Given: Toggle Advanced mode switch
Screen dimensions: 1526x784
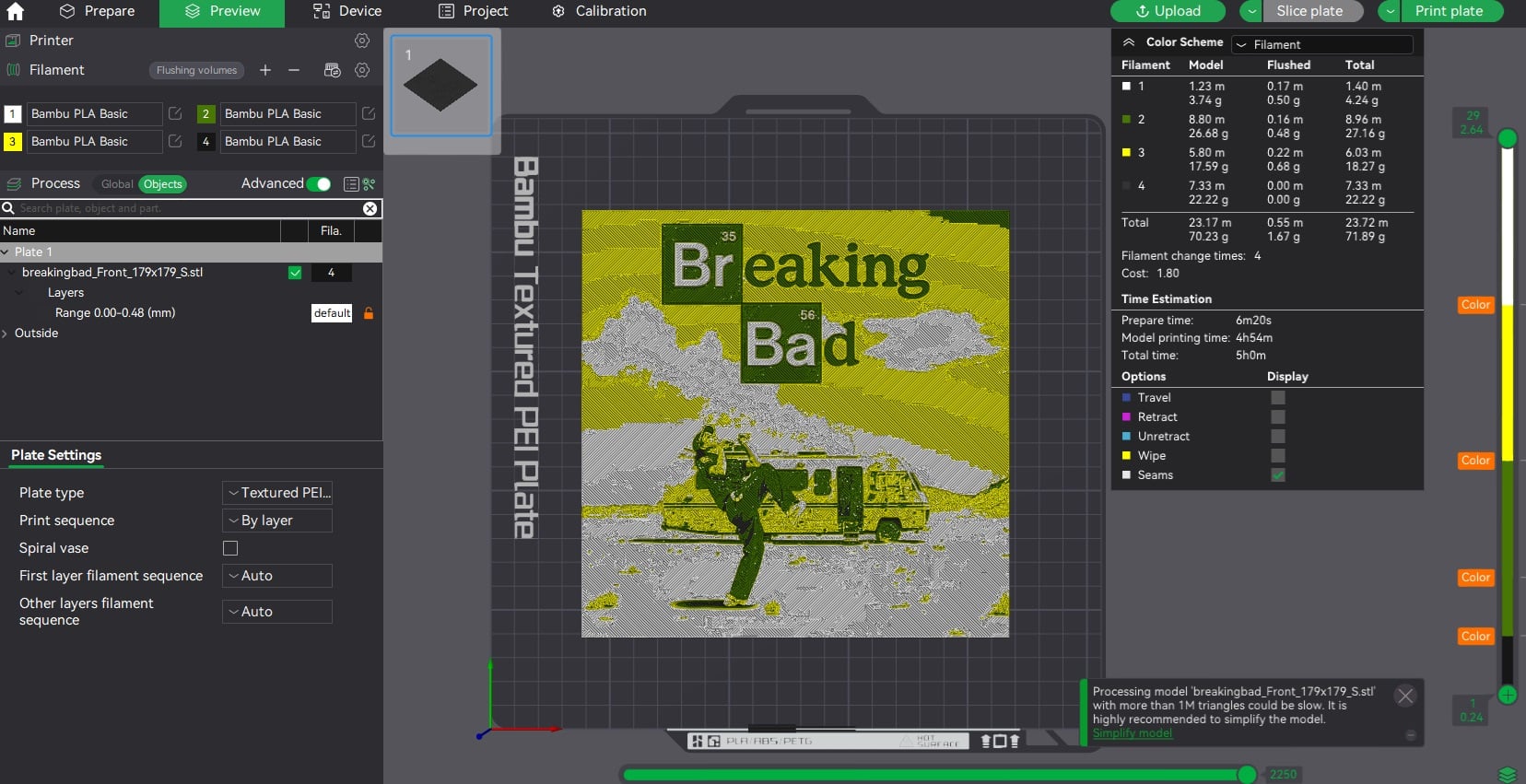Looking at the screenshot, I should 319,184.
